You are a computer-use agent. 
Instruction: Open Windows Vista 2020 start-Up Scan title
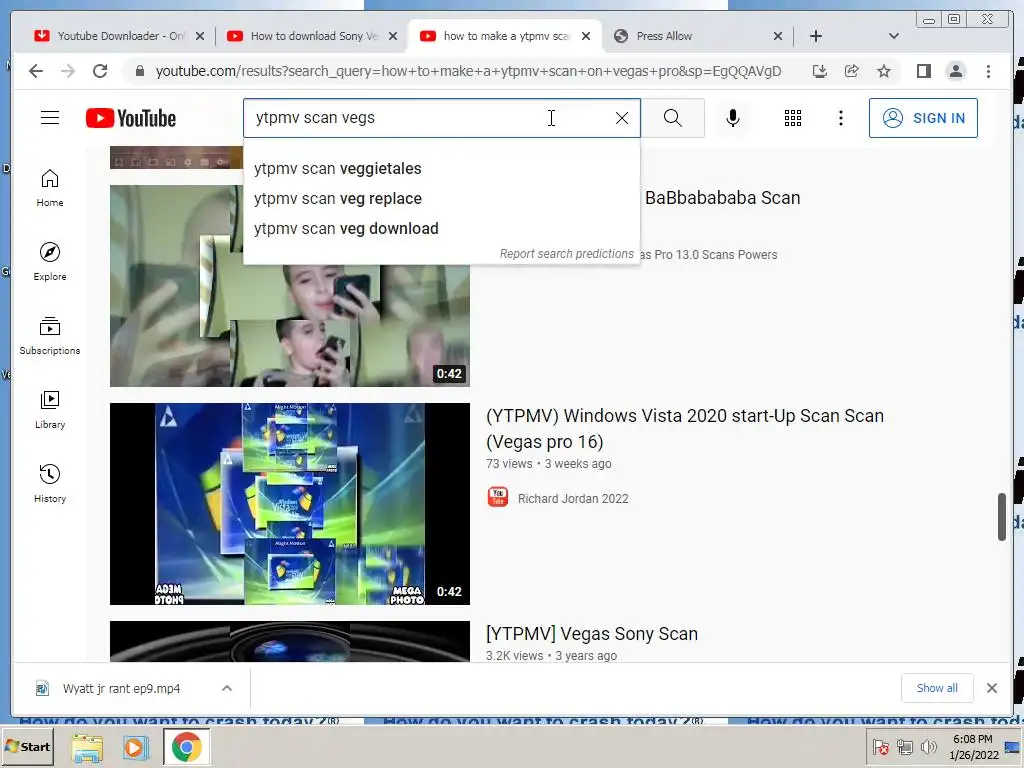684,429
